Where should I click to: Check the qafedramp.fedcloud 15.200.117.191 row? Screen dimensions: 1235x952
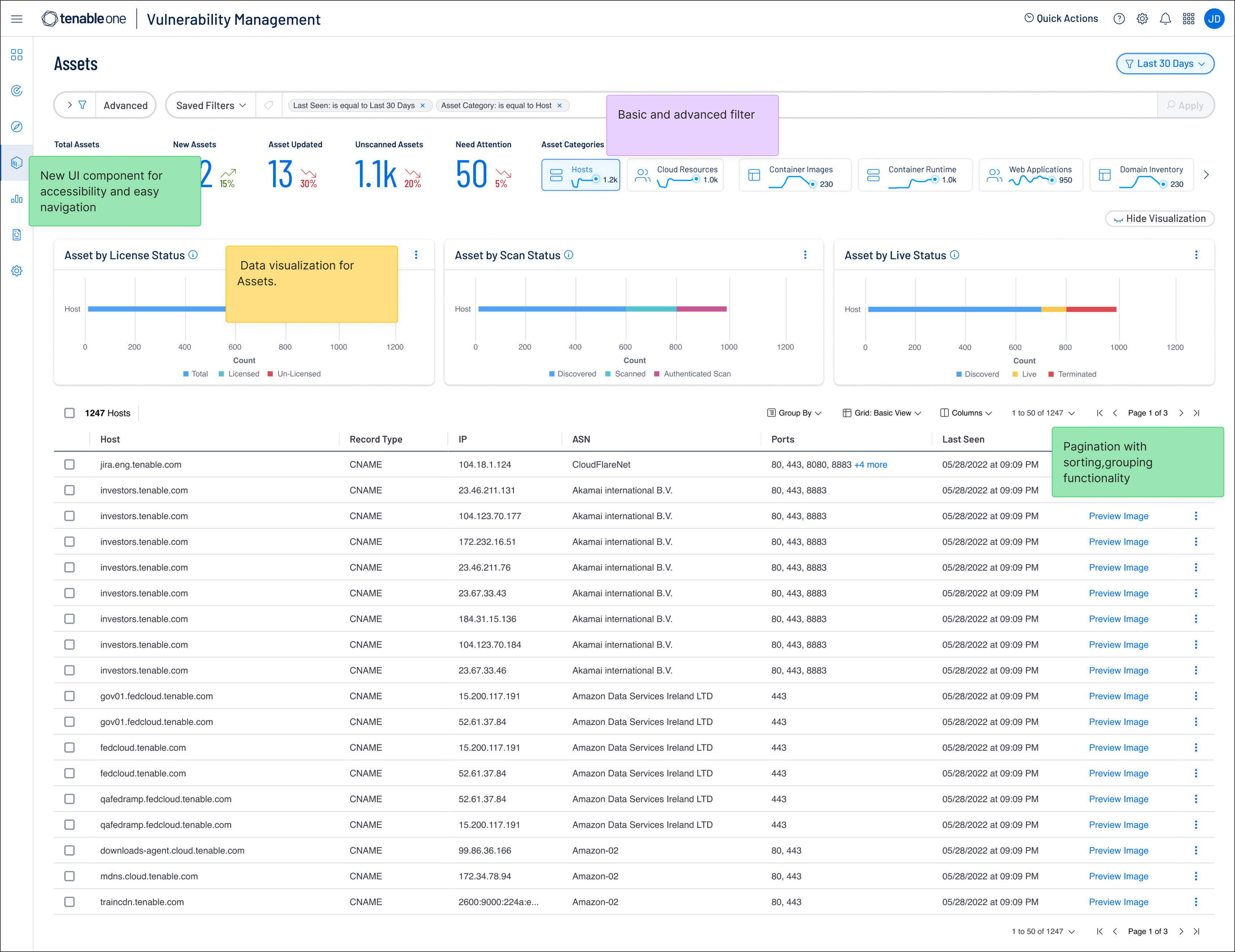[69, 825]
